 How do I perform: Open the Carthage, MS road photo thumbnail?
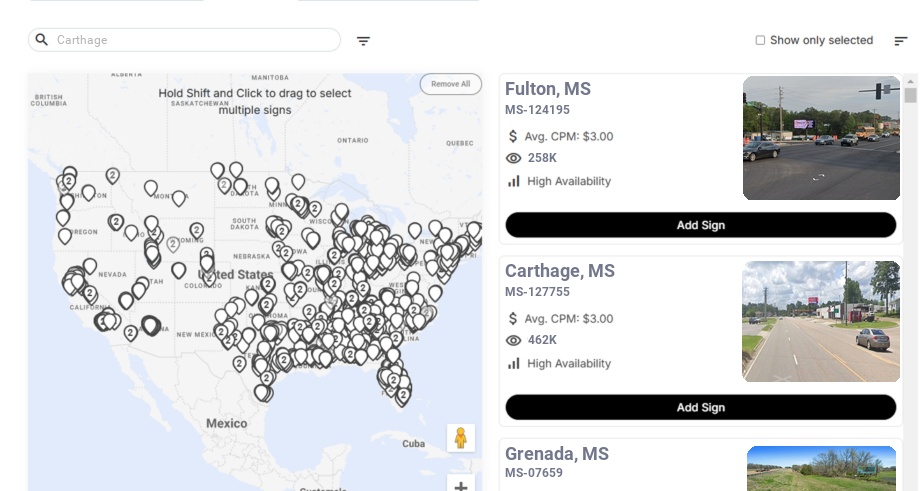click(x=821, y=321)
